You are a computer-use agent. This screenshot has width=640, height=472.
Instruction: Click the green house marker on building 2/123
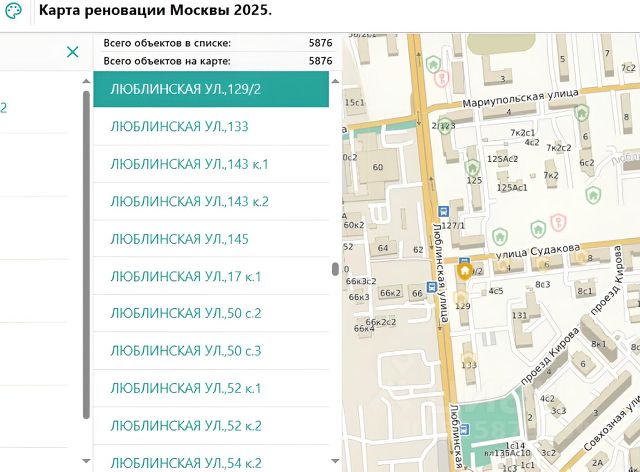tap(445, 126)
